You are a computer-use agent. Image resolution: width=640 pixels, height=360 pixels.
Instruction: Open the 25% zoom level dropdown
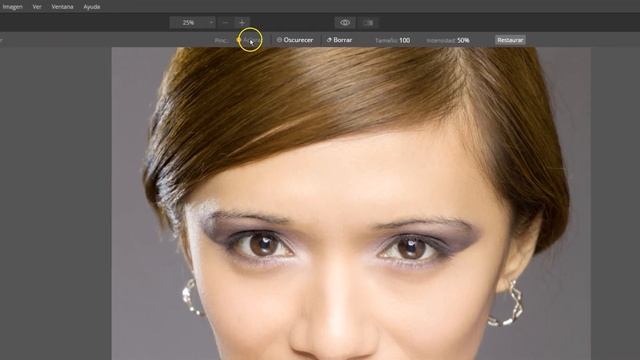point(193,22)
